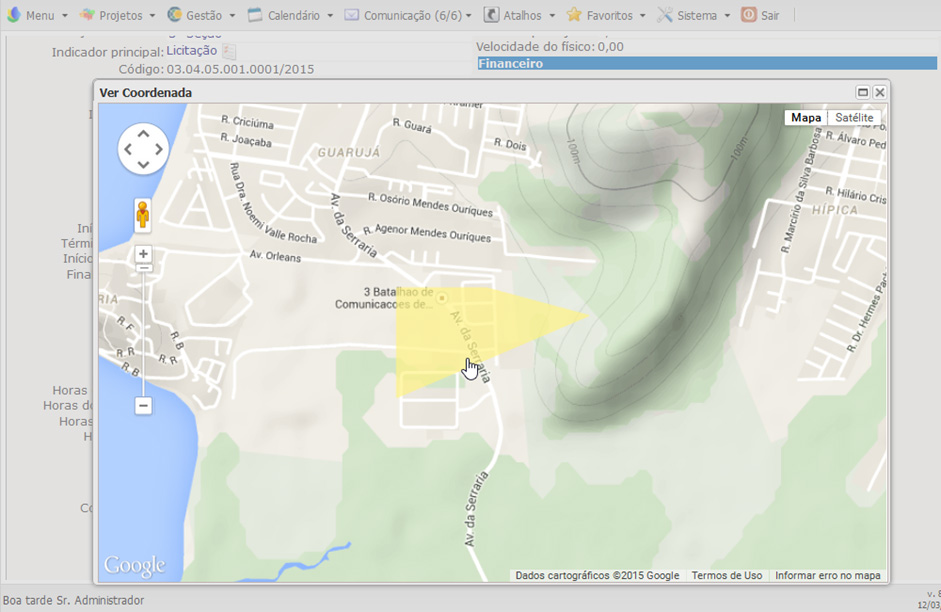Expand the Menu dropdown arrow
The width and height of the screenshot is (941, 612).
65,16
